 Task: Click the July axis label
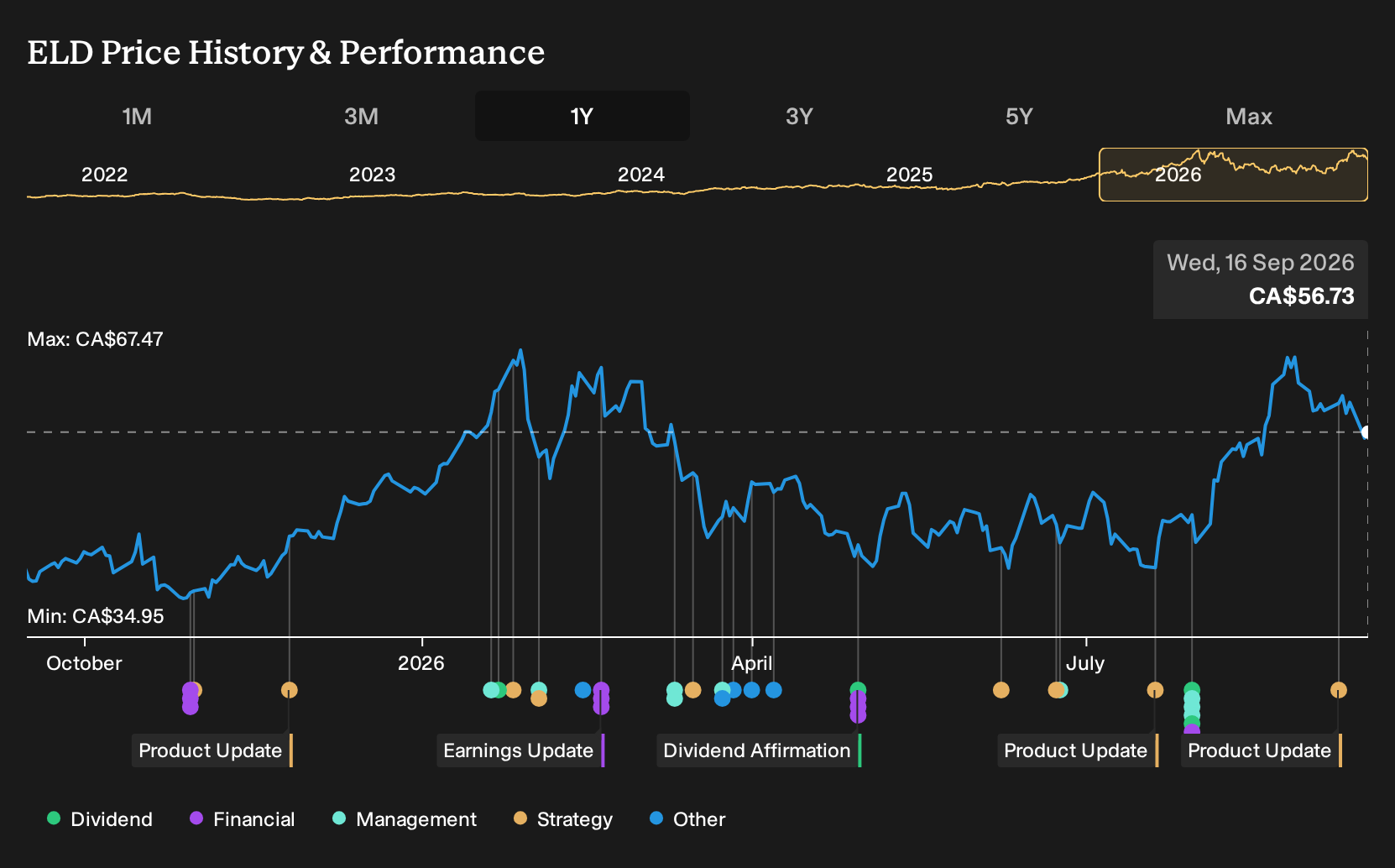click(1085, 663)
